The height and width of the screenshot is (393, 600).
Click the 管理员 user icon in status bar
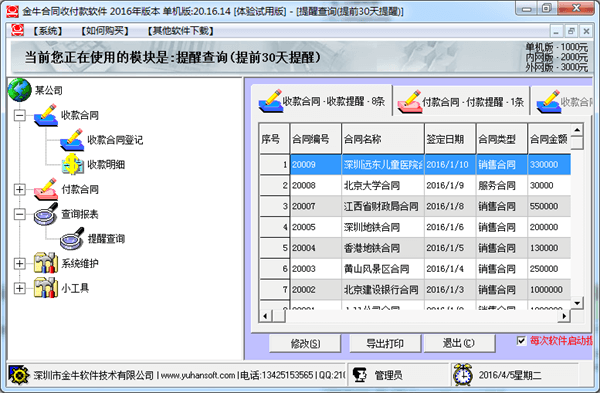[359, 375]
